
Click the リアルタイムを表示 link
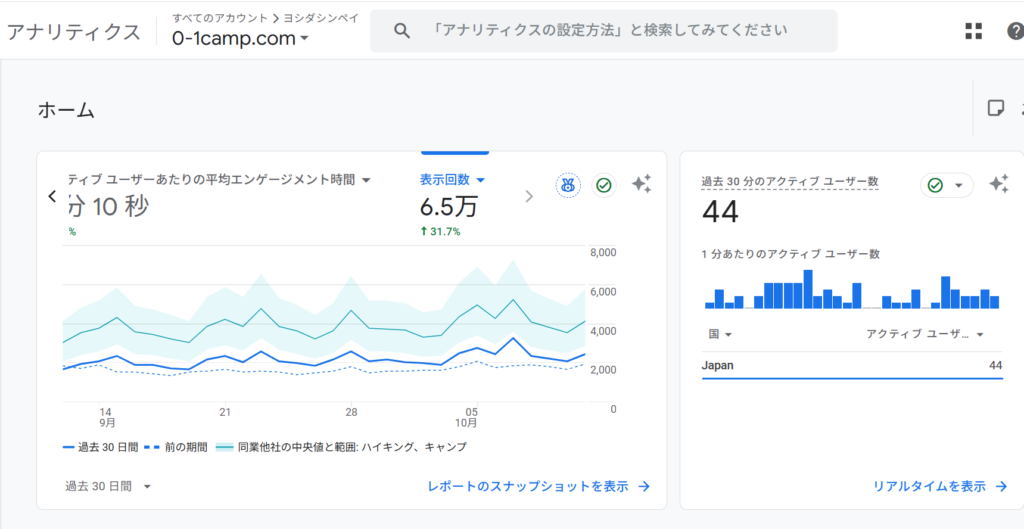940,487
